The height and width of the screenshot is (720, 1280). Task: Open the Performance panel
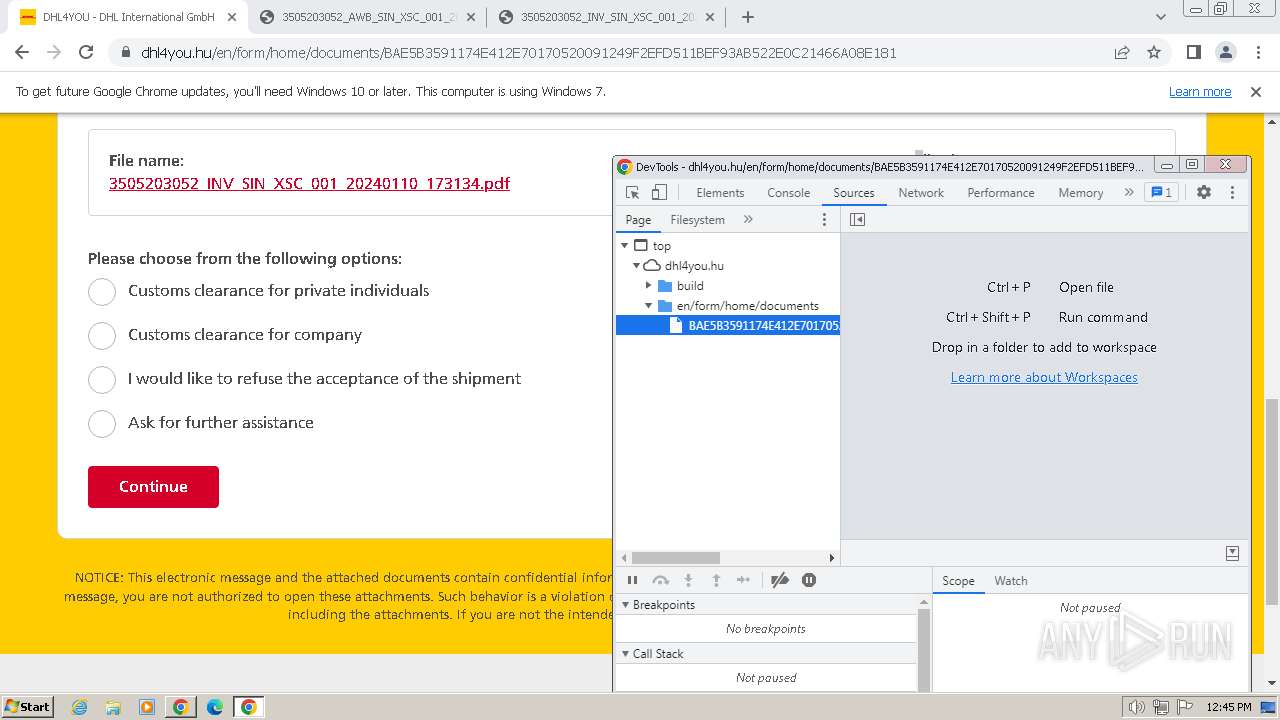click(1000, 193)
